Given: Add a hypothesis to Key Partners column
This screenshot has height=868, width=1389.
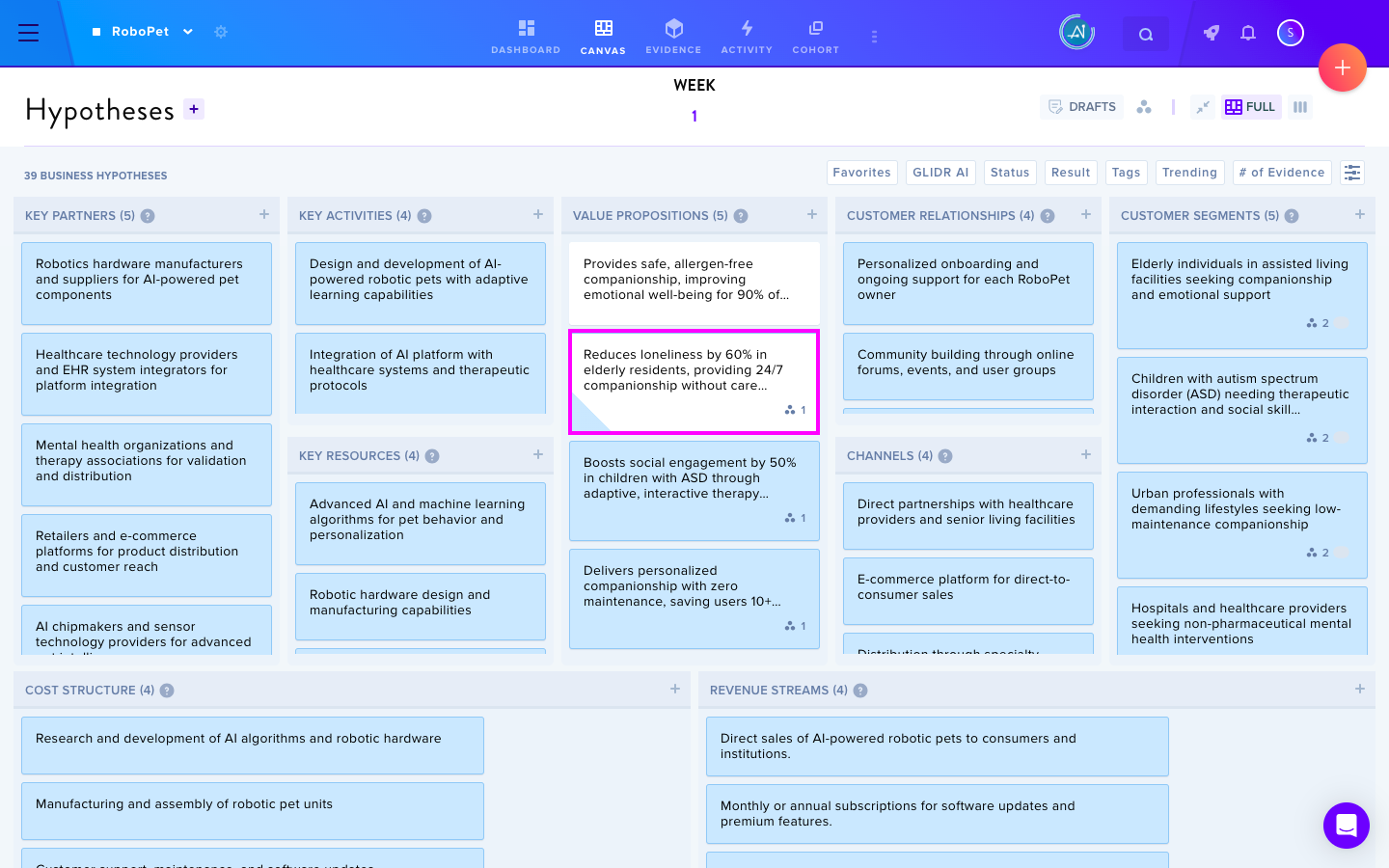Looking at the screenshot, I should coord(264,215).
